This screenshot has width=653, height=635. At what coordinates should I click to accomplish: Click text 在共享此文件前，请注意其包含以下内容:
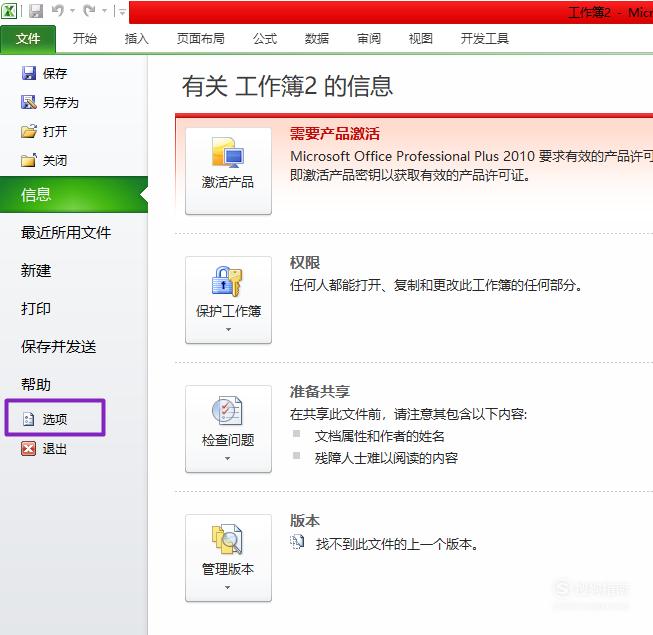[409, 414]
